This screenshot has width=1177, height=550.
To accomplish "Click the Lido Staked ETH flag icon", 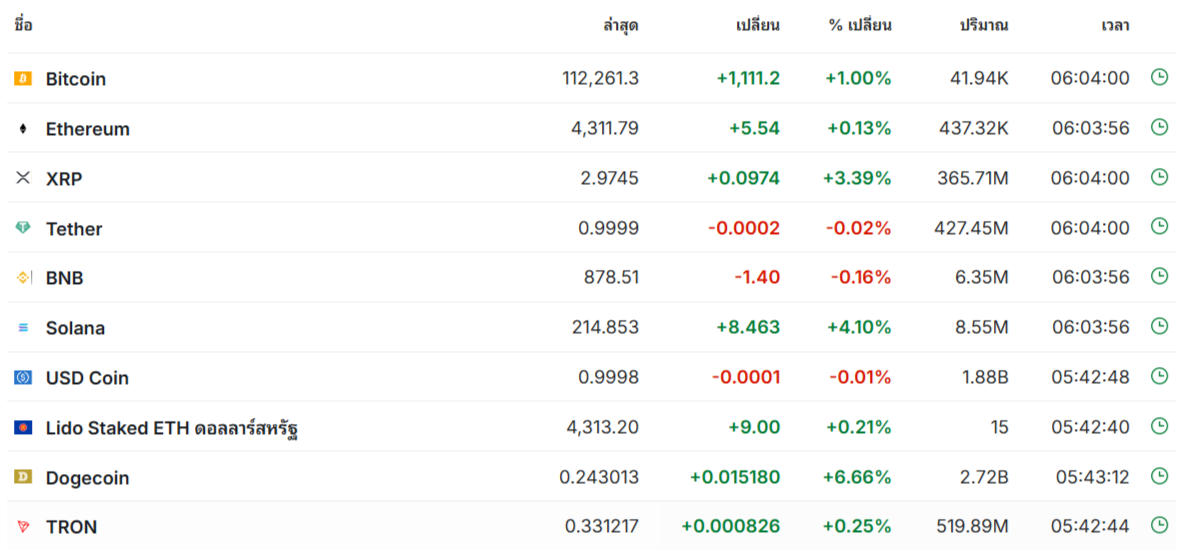I will tap(23, 427).
